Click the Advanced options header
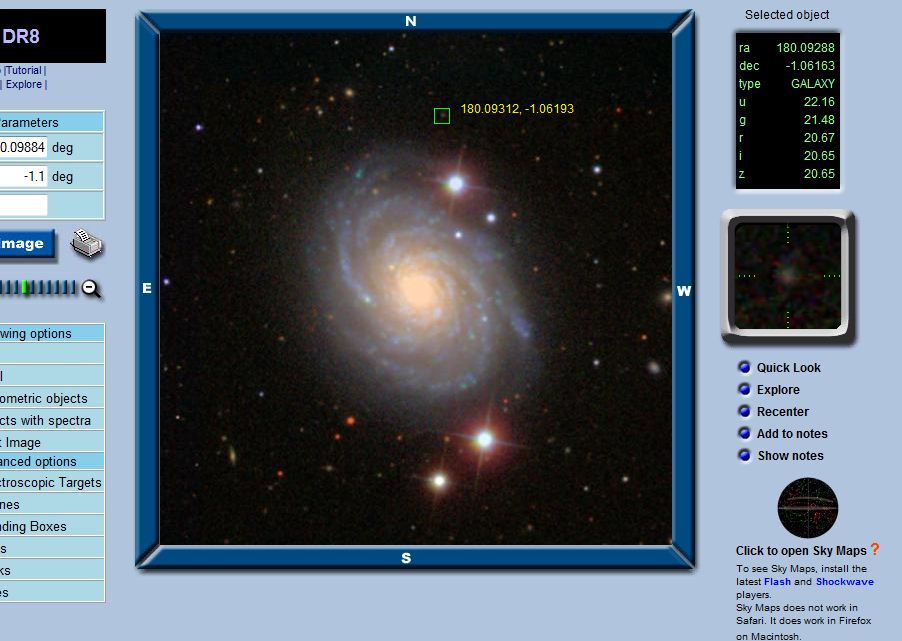This screenshot has width=902, height=641. click(52, 461)
